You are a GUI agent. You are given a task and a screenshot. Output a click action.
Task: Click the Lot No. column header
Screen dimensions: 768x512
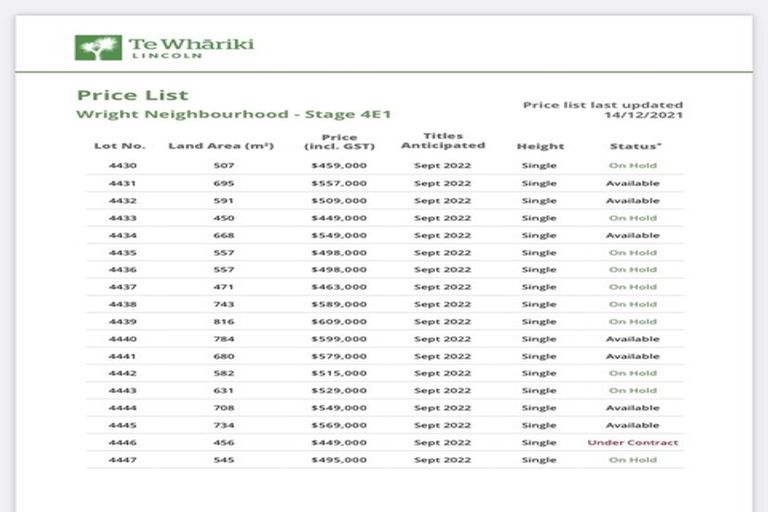point(119,146)
